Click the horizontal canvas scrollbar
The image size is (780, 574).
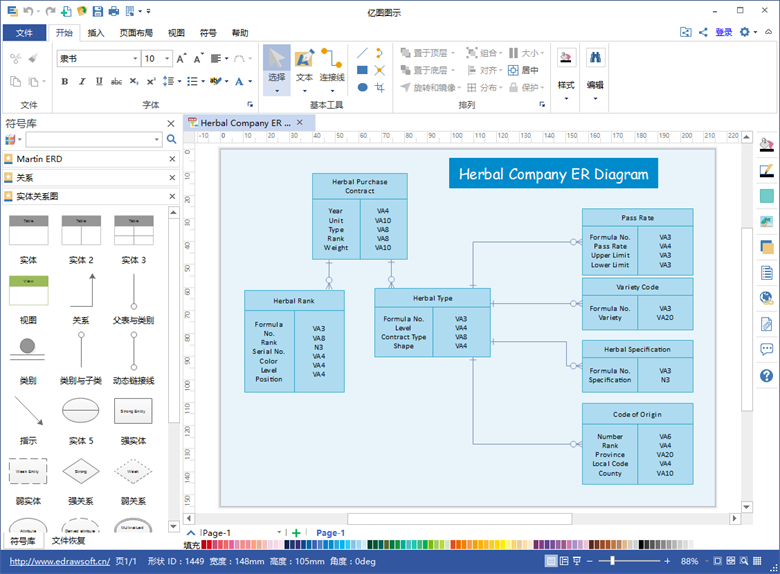[x=460, y=519]
